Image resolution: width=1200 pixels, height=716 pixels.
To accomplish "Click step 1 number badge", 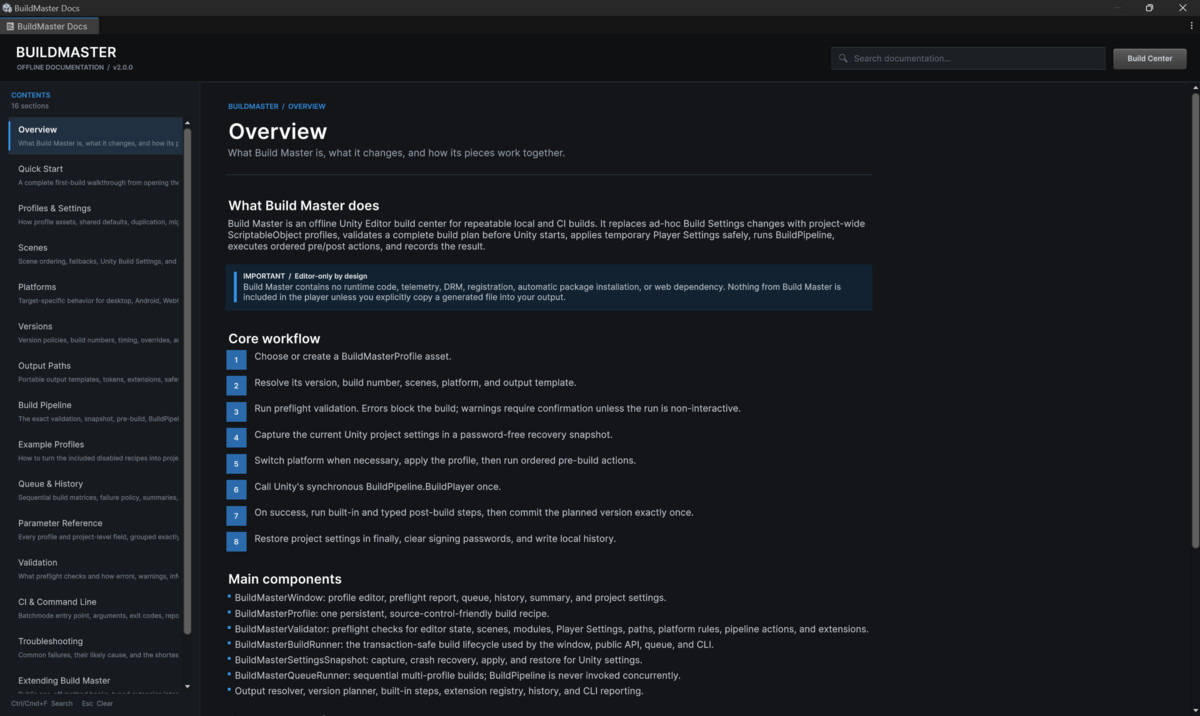I will [236, 359].
